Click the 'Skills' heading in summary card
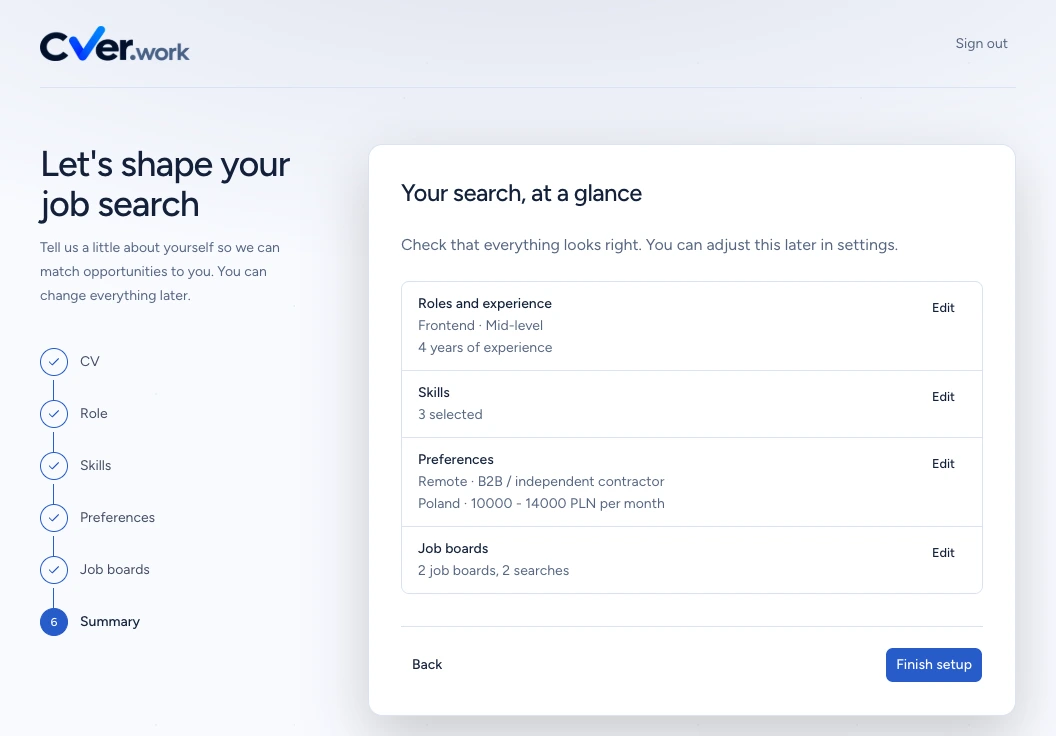The image size is (1056, 736). pyautogui.click(x=434, y=393)
